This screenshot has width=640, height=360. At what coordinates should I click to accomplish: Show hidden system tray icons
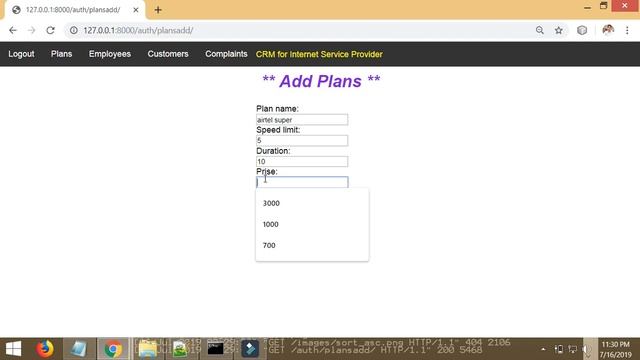click(543, 349)
